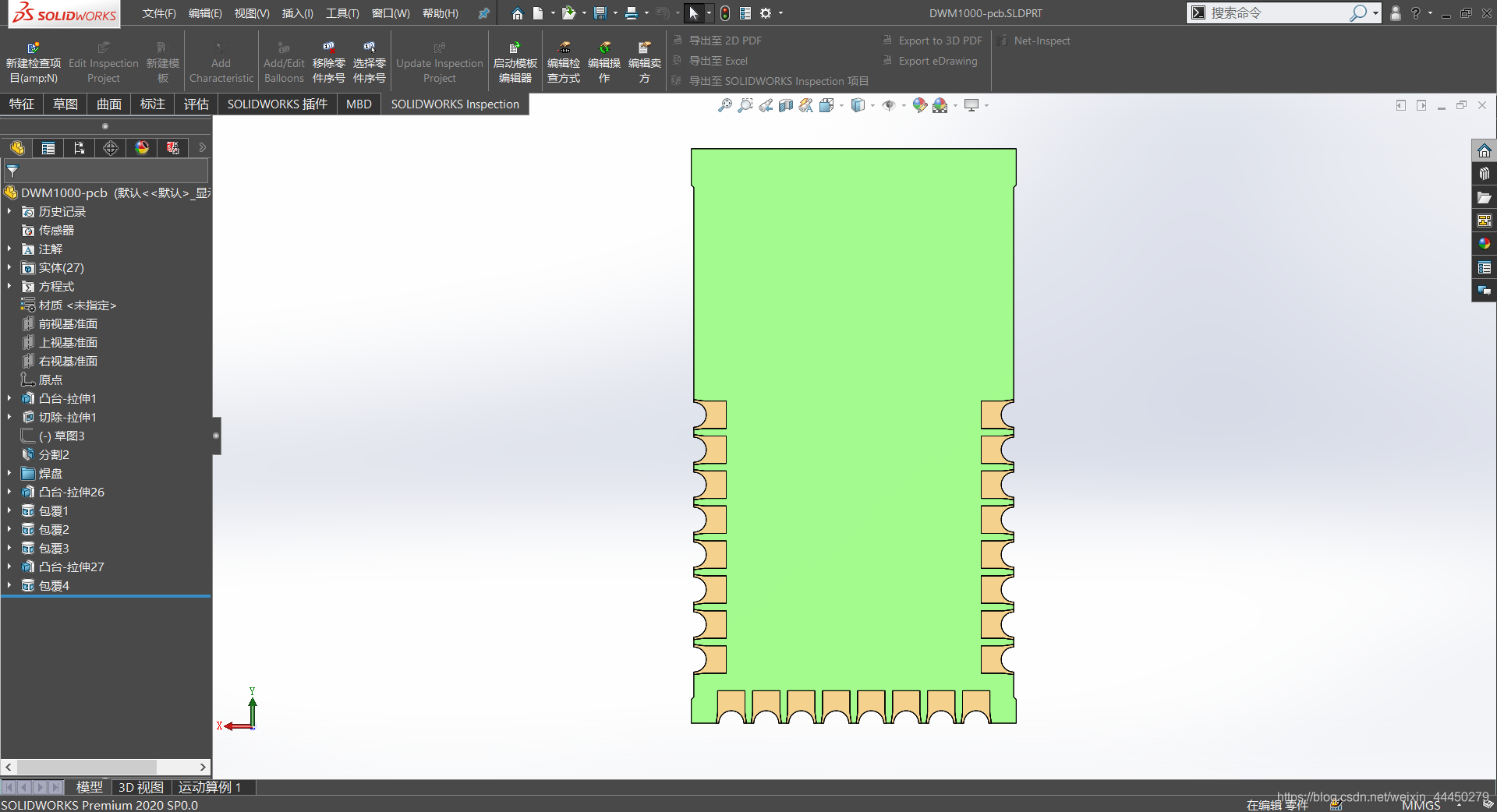Click the 搜索命令 search field
The height and width of the screenshot is (812, 1497).
[1277, 13]
